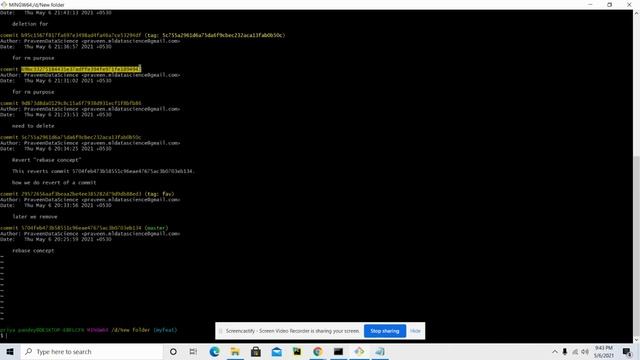Open Task View on the taskbar
This screenshot has width=640, height=360.
click(193, 351)
